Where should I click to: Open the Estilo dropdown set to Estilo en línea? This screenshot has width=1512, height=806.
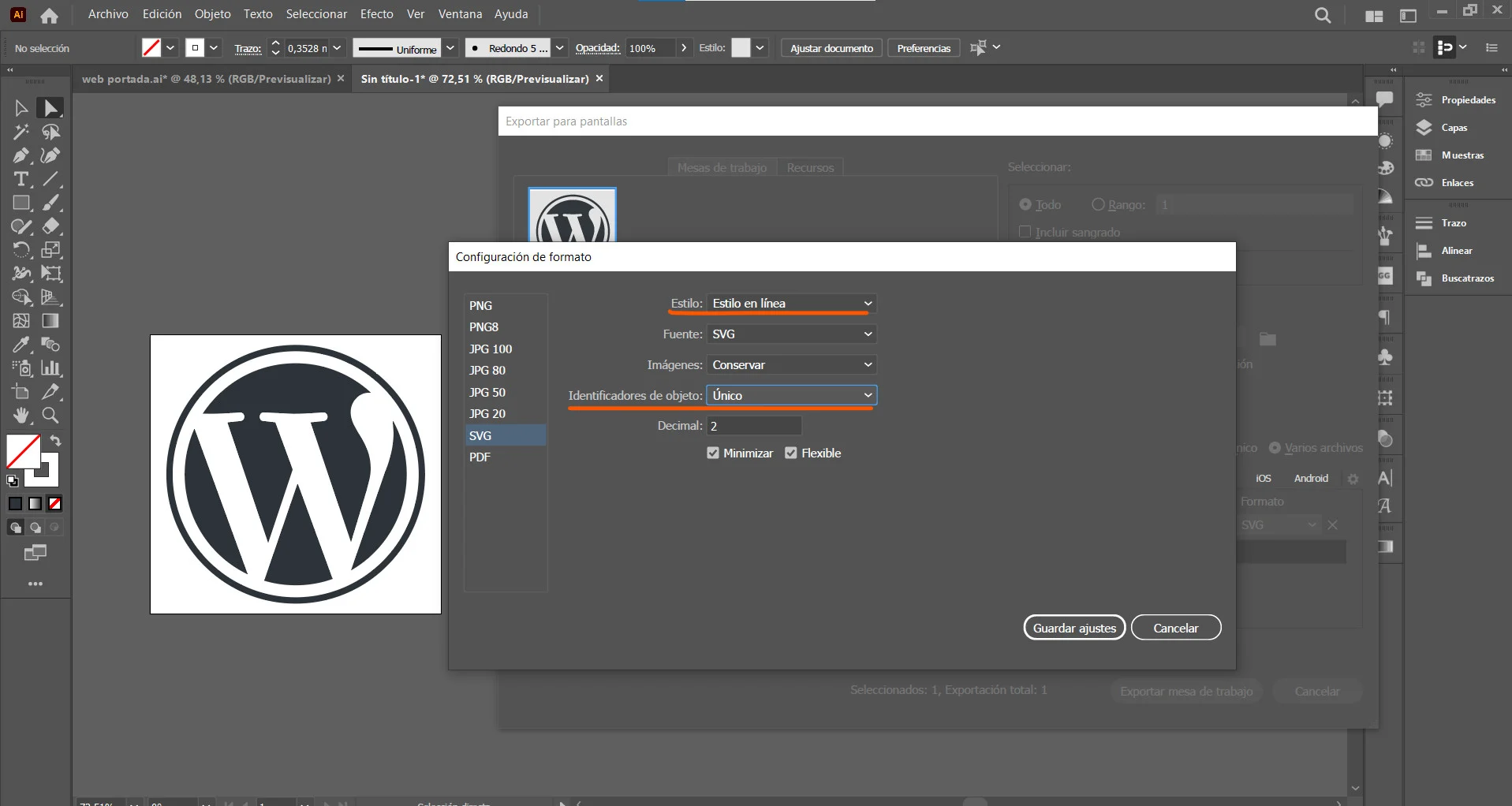pyautogui.click(x=792, y=304)
